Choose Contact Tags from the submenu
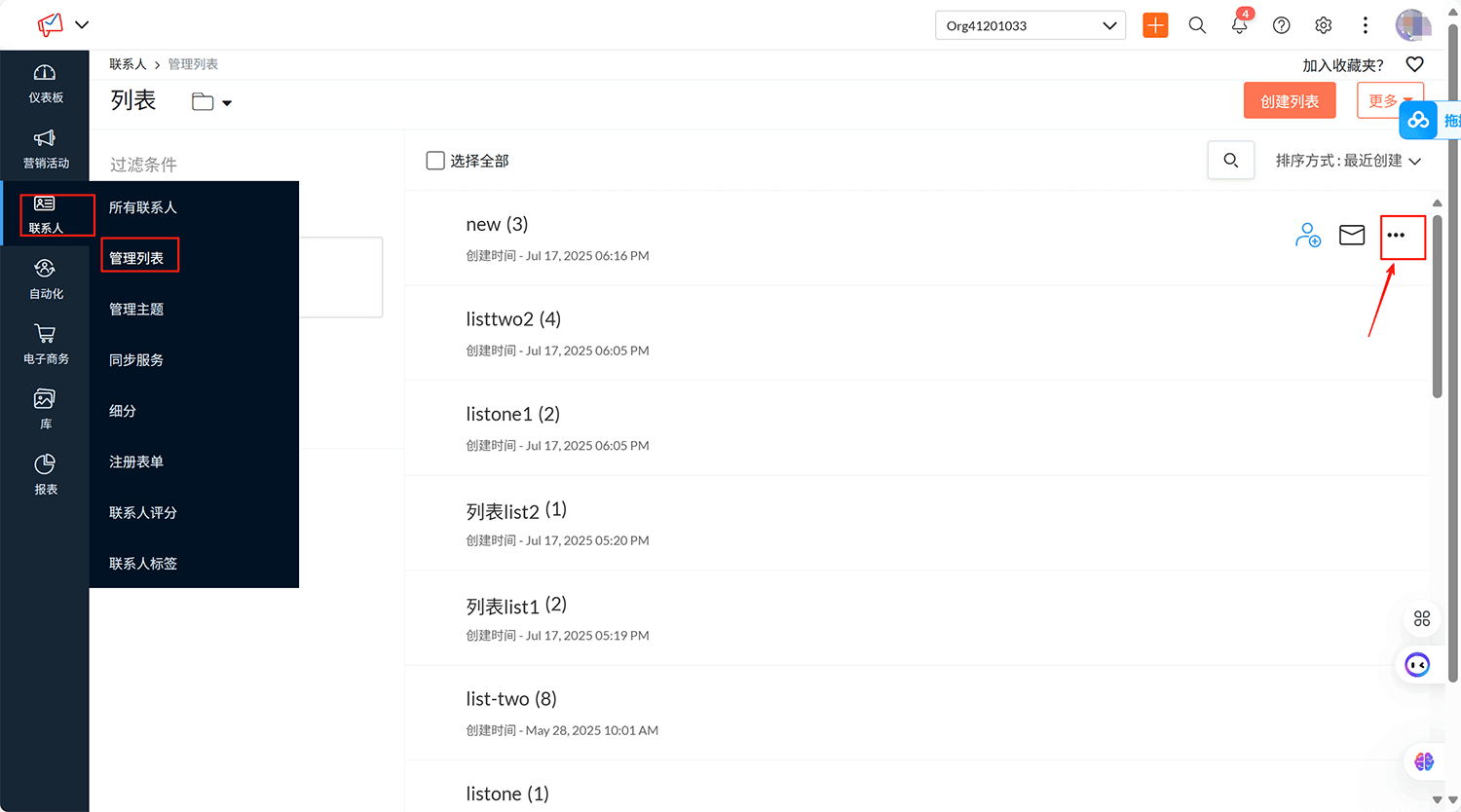The width and height of the screenshot is (1461, 812). (143, 563)
